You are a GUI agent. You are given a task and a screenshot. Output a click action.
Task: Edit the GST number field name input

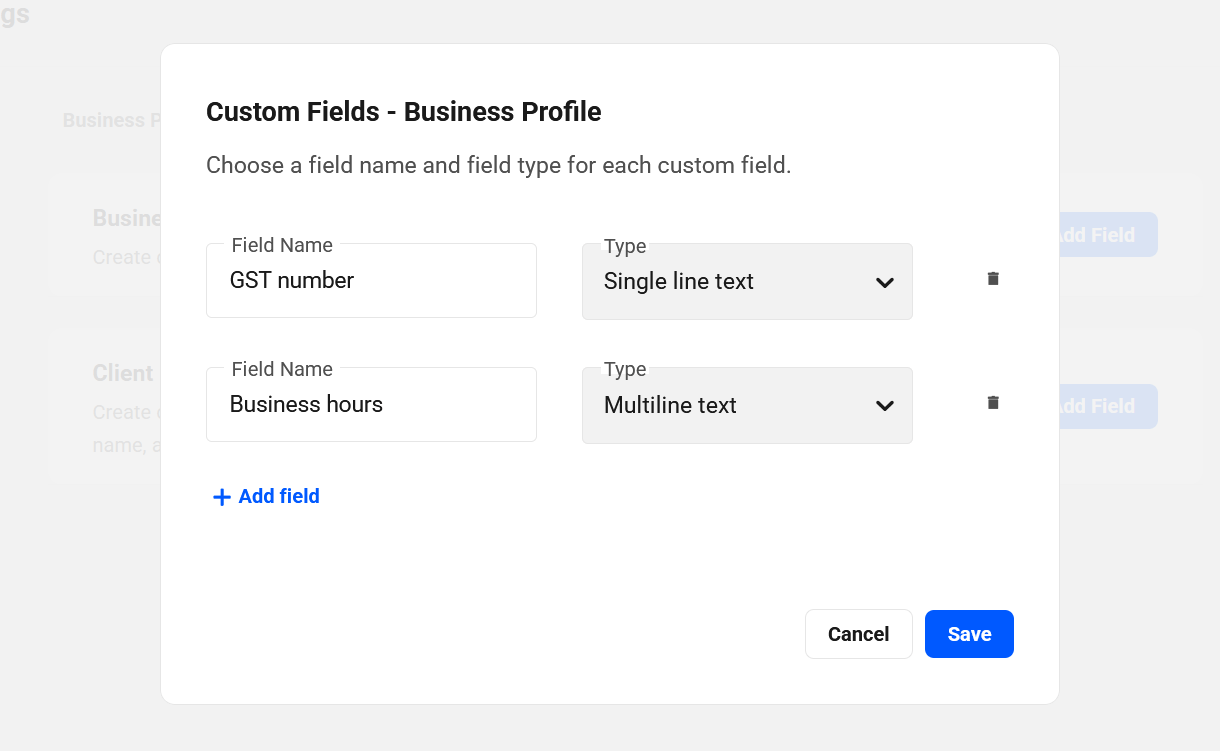tap(371, 281)
